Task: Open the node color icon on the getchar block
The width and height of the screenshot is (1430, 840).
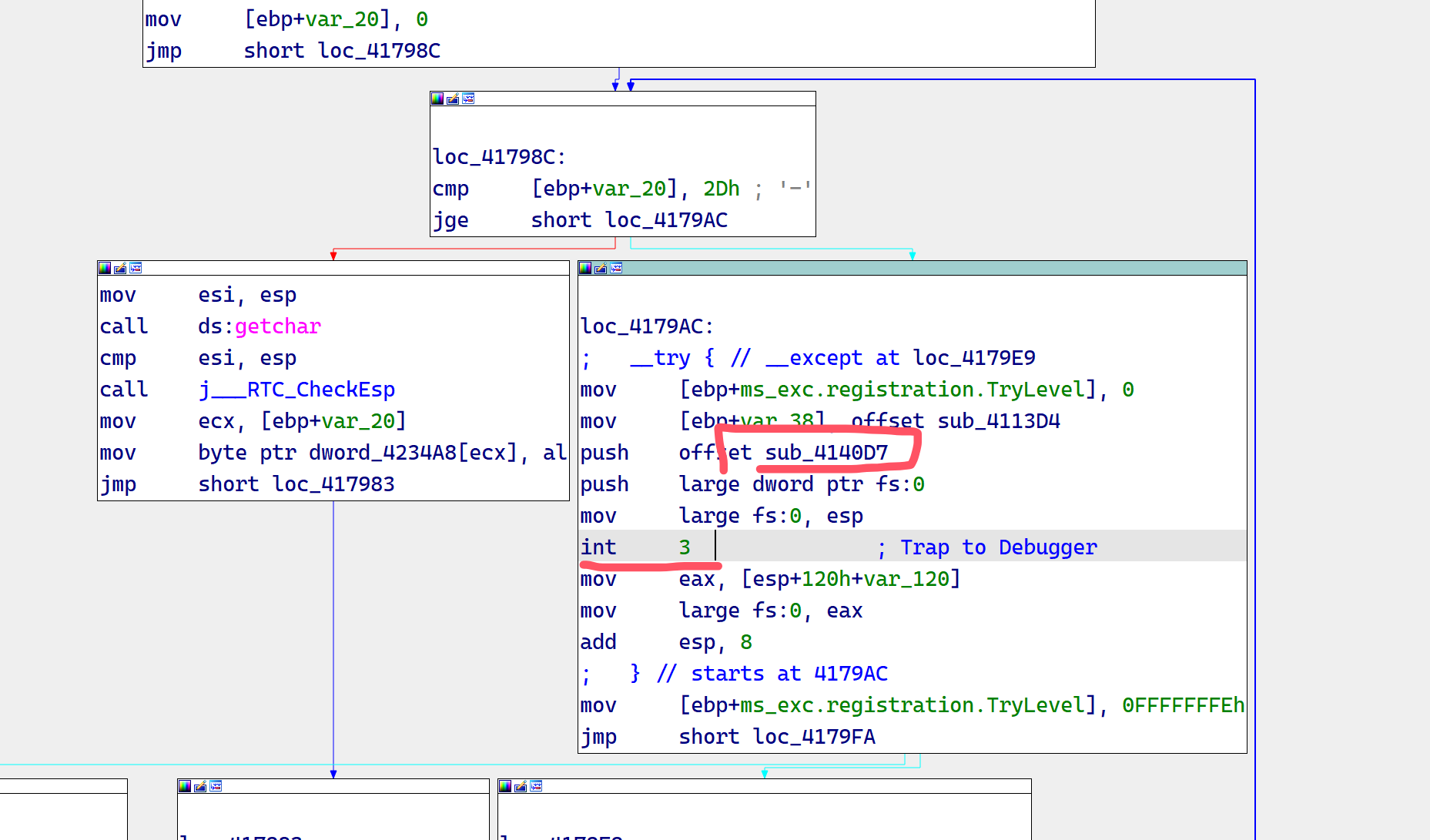Action: coord(105,268)
